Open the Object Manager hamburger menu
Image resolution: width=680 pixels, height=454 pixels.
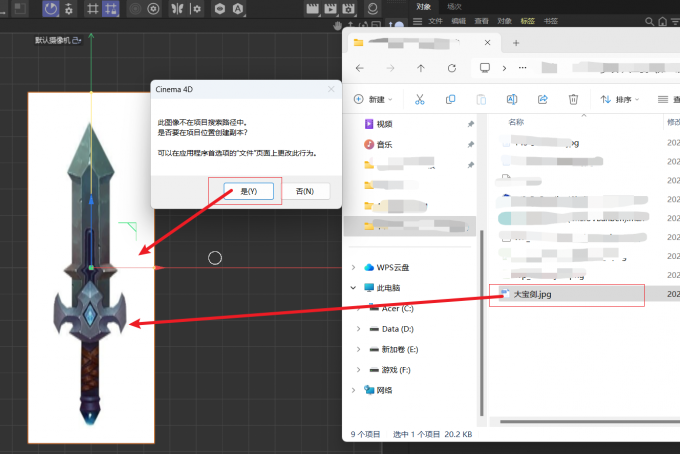point(417,21)
